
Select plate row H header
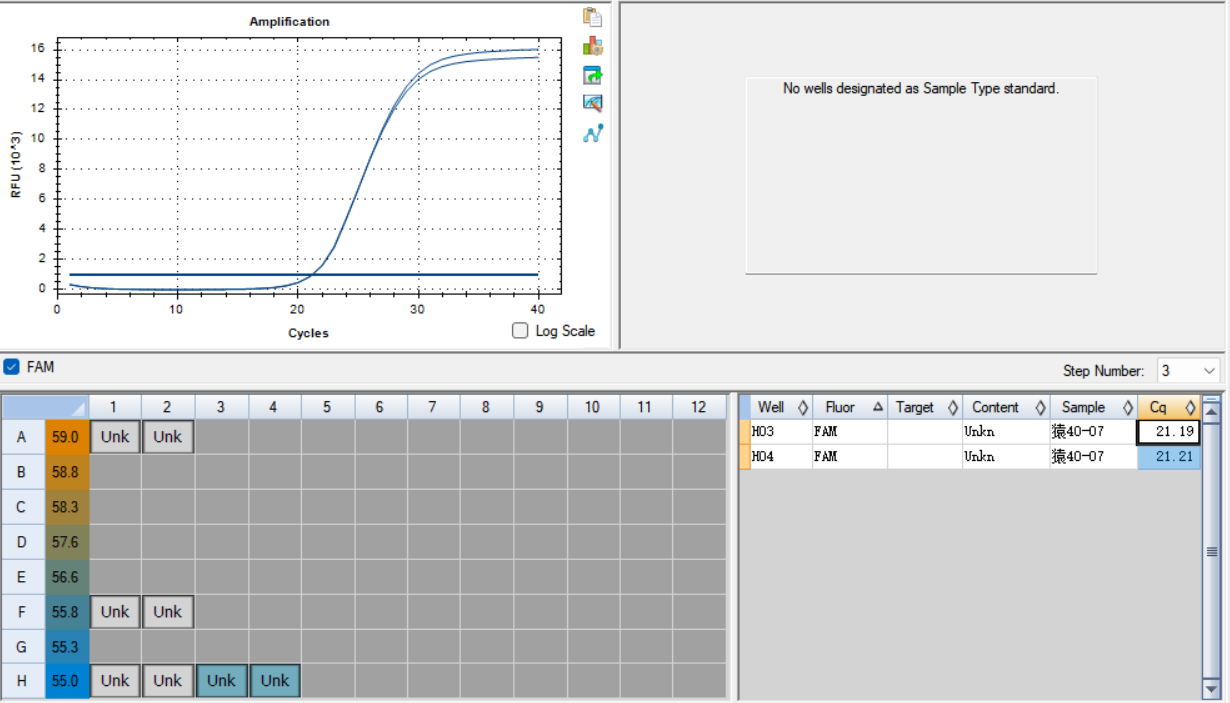(x=22, y=681)
